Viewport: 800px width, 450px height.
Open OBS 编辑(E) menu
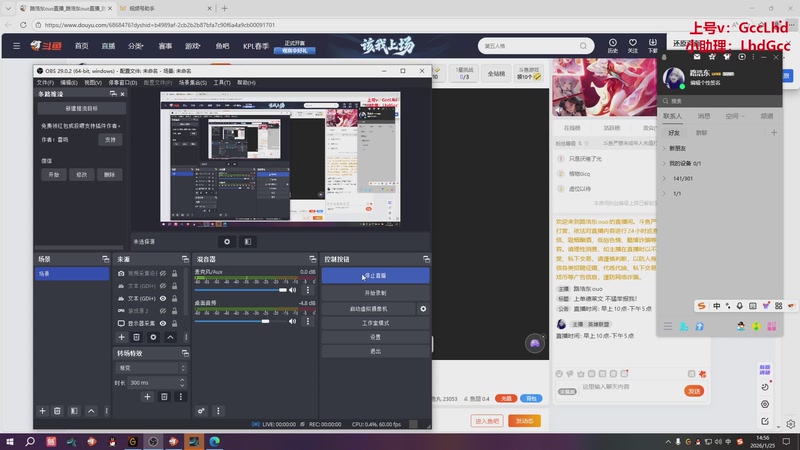pos(69,83)
